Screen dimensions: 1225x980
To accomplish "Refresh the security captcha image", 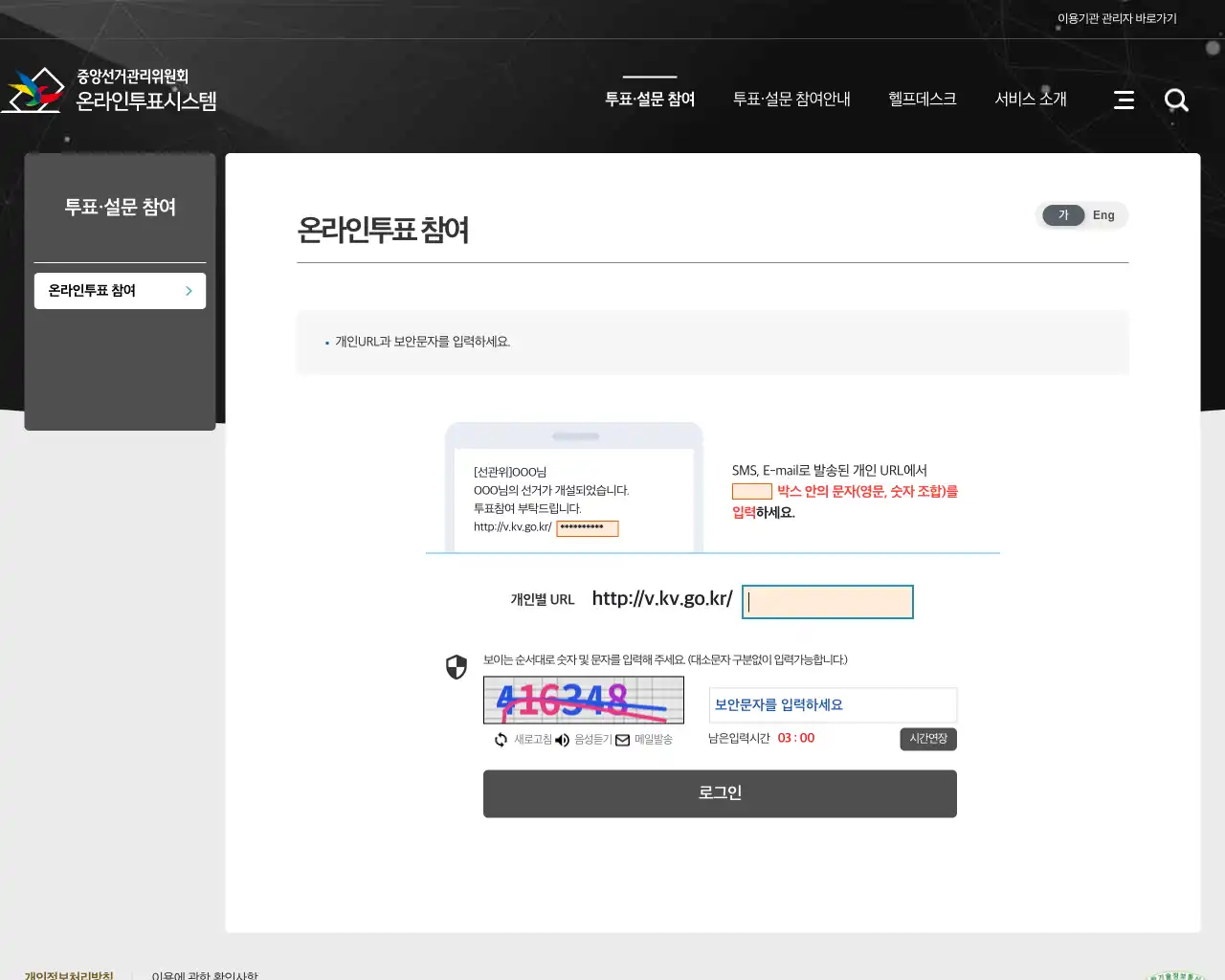I will click(500, 739).
